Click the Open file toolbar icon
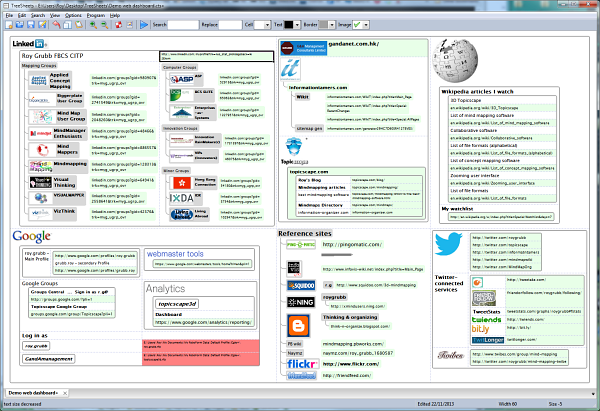Image resolution: width=600 pixels, height=411 pixels. (20, 25)
